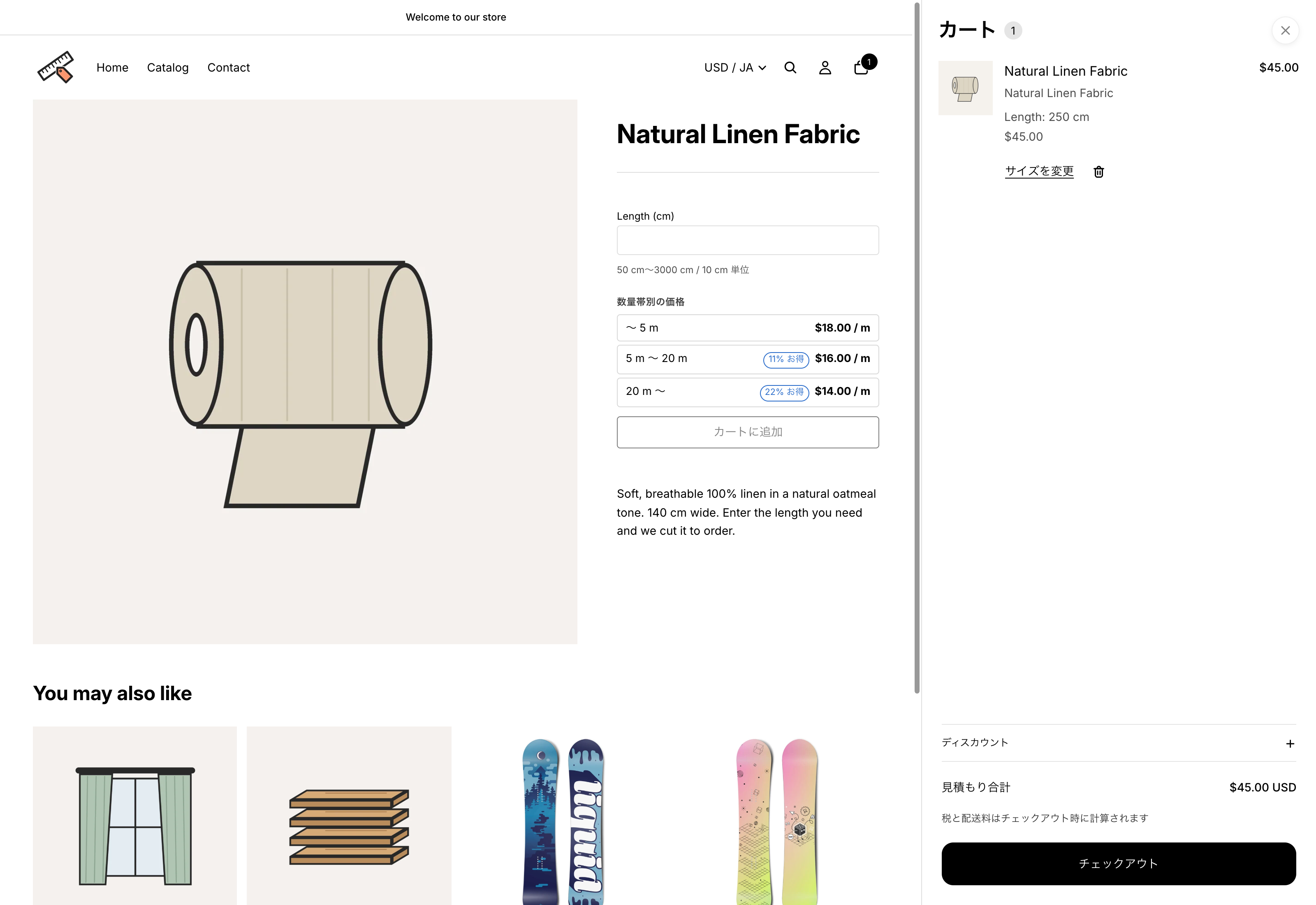Image resolution: width=1316 pixels, height=905 pixels.
Task: Click the 50 cm～3000 cm range hint text
Action: tap(683, 270)
